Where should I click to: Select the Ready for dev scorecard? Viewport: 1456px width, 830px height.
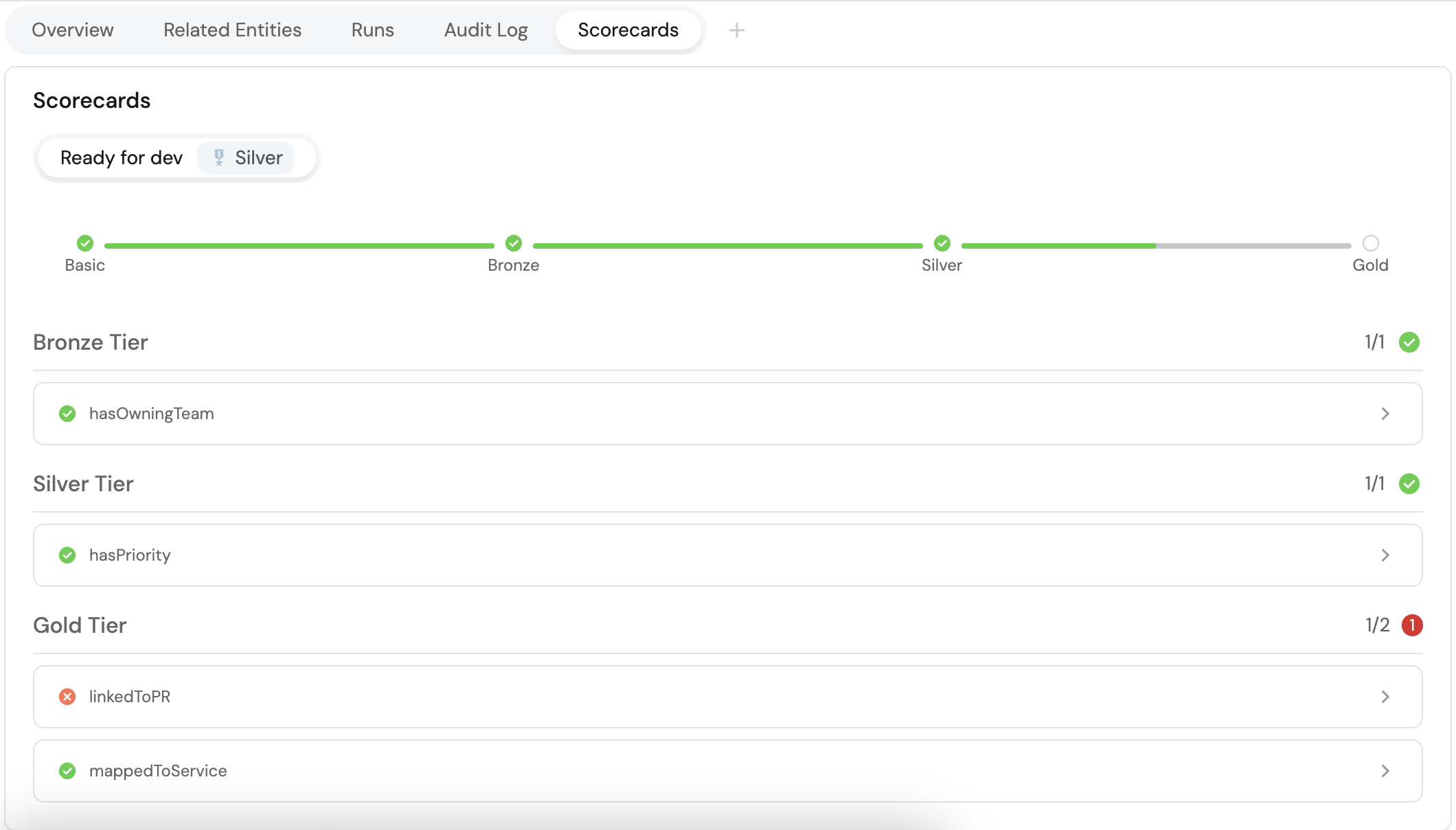pyautogui.click(x=122, y=158)
